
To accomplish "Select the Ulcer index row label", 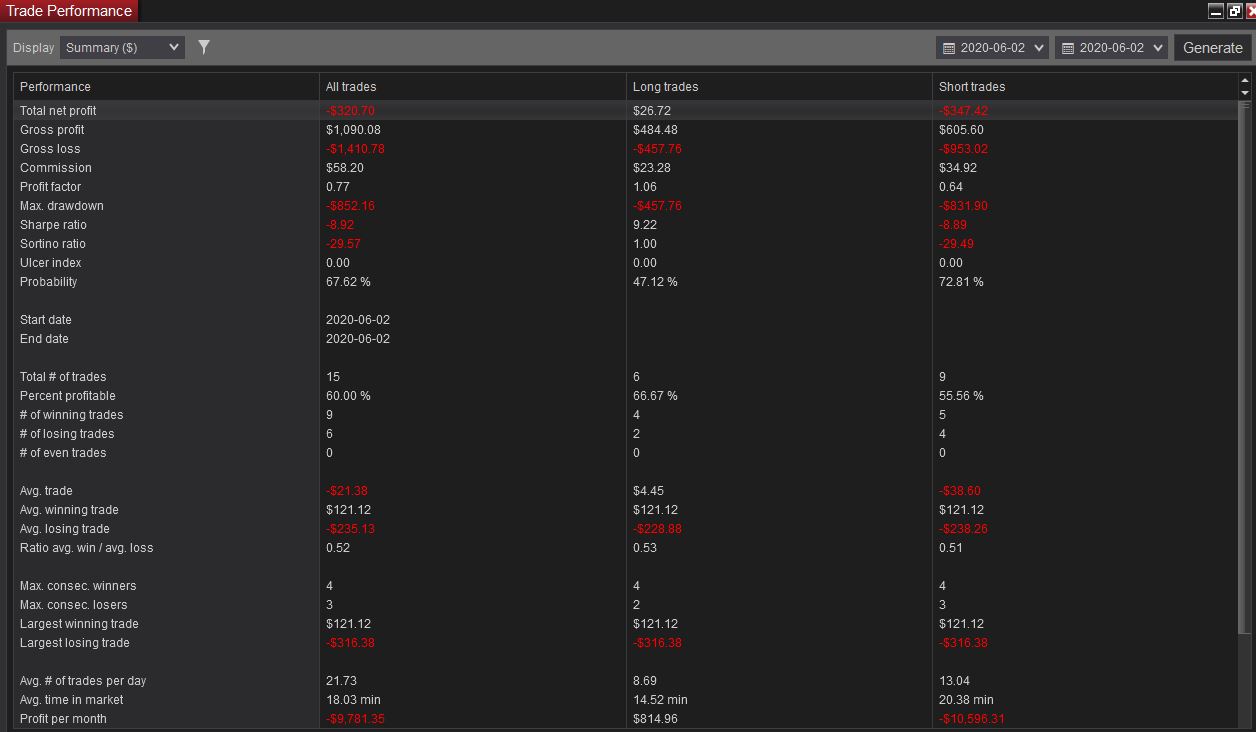I will (51, 263).
